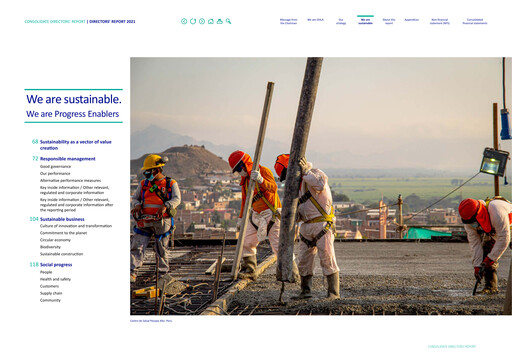The width and height of the screenshot is (512, 362).
Task: Click 'DIRECTORS' REPORT 2021' header text
Action: pos(112,21)
